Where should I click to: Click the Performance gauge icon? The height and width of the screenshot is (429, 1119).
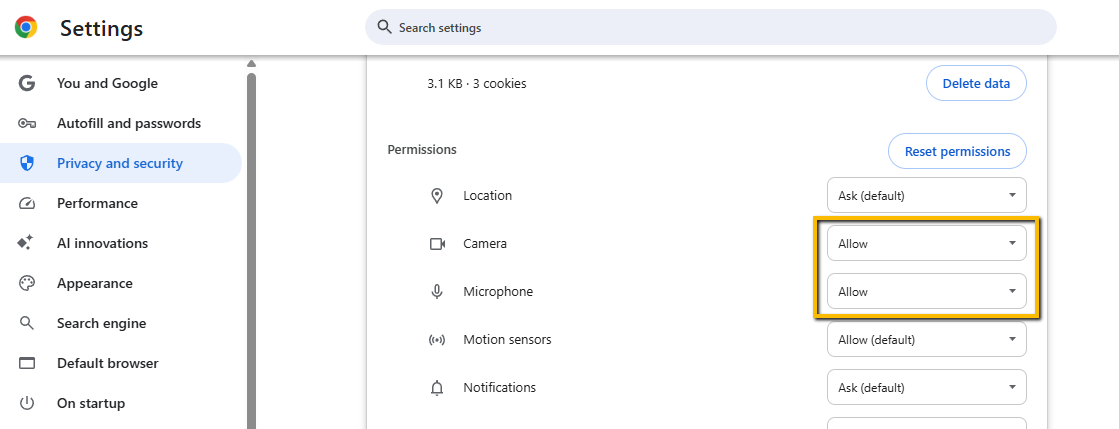(27, 203)
